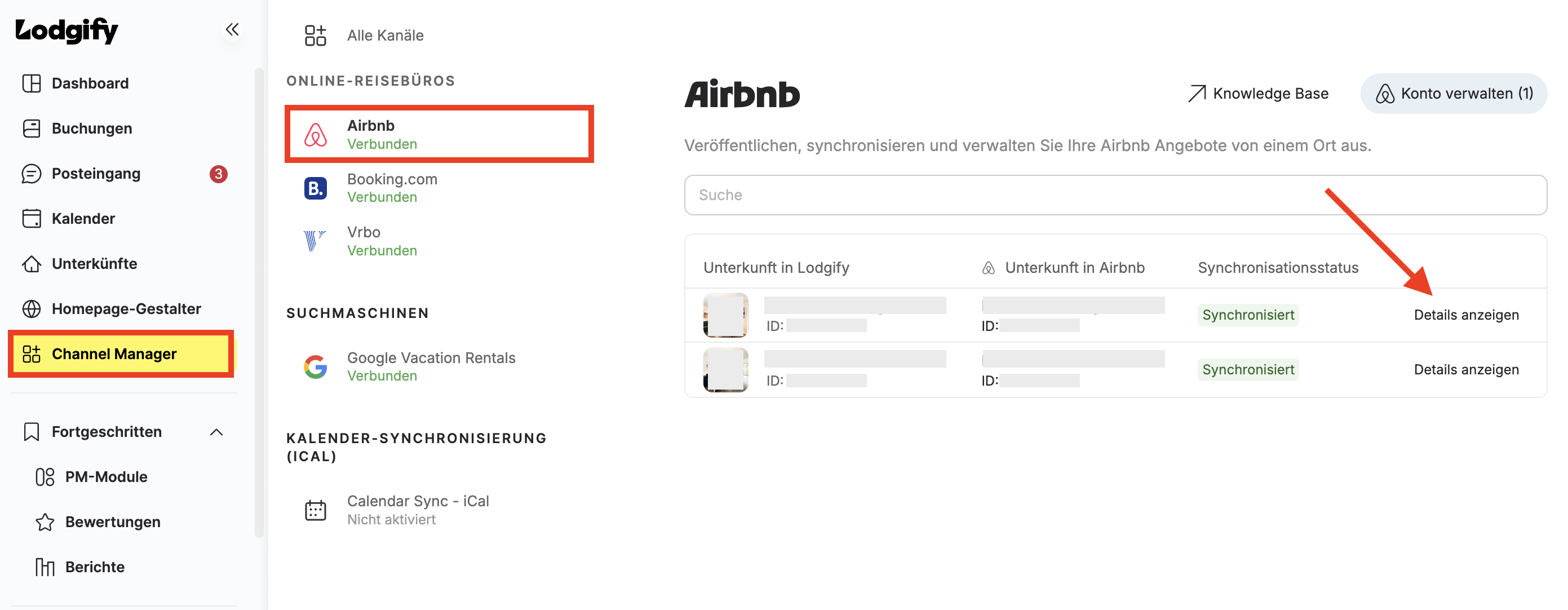1568x610 pixels.
Task: Click the Kalender calendar icon
Action: (x=31, y=219)
